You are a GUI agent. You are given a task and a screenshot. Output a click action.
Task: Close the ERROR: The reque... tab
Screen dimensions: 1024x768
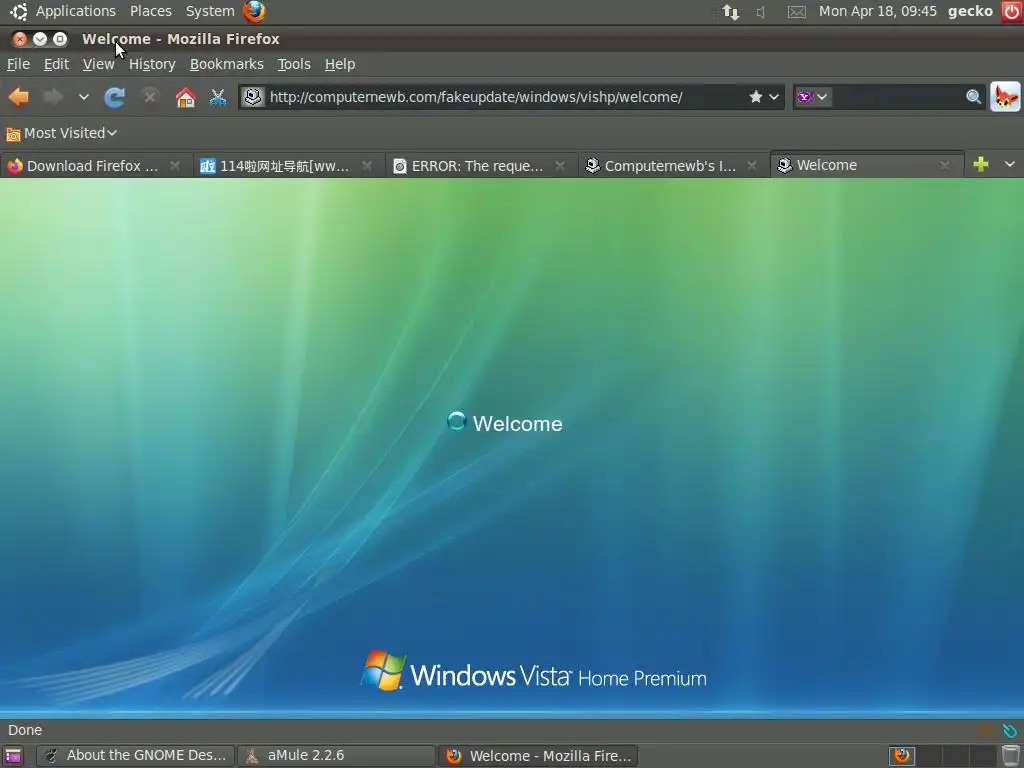[x=560, y=166]
